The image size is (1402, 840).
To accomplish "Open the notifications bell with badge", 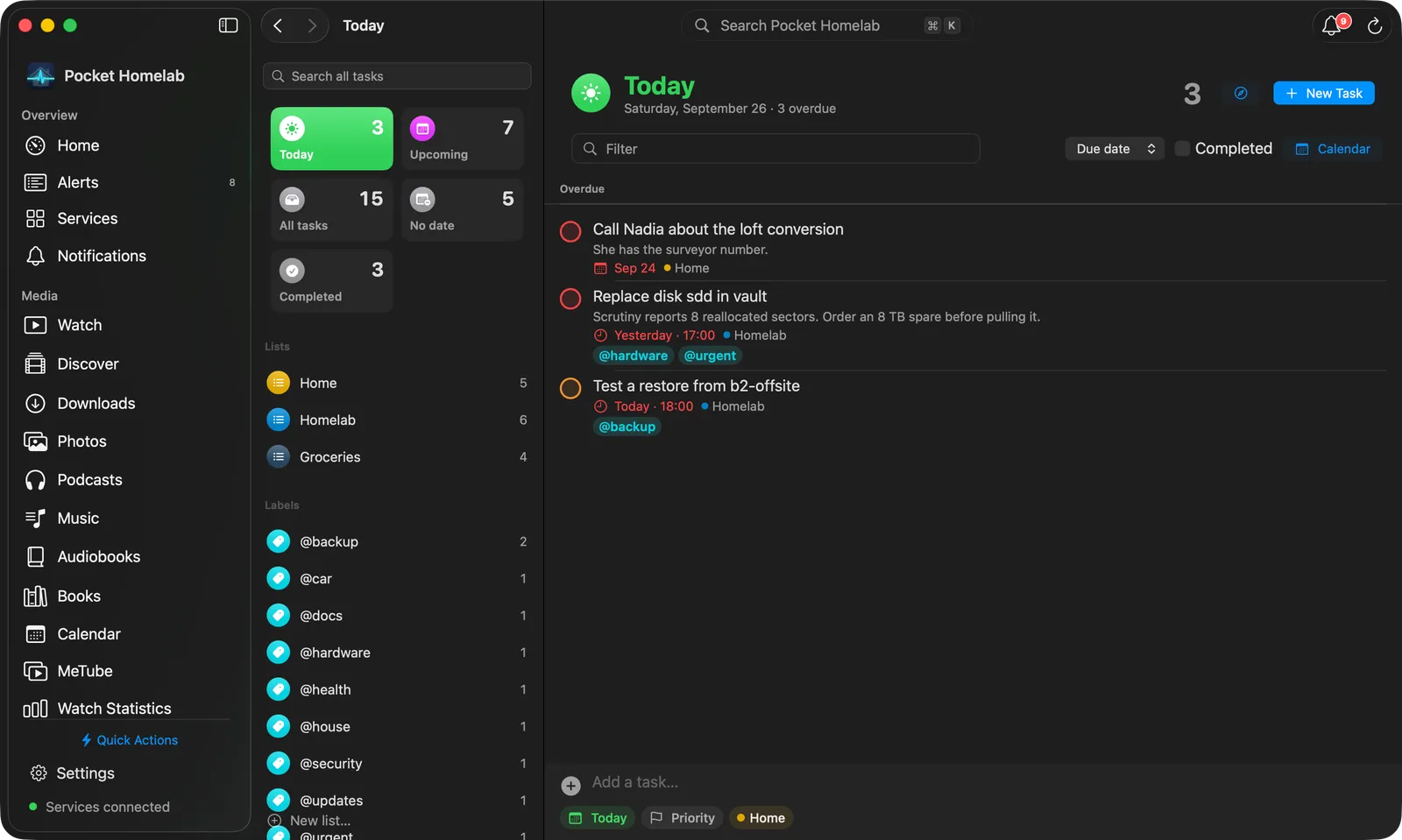I will [1333, 25].
